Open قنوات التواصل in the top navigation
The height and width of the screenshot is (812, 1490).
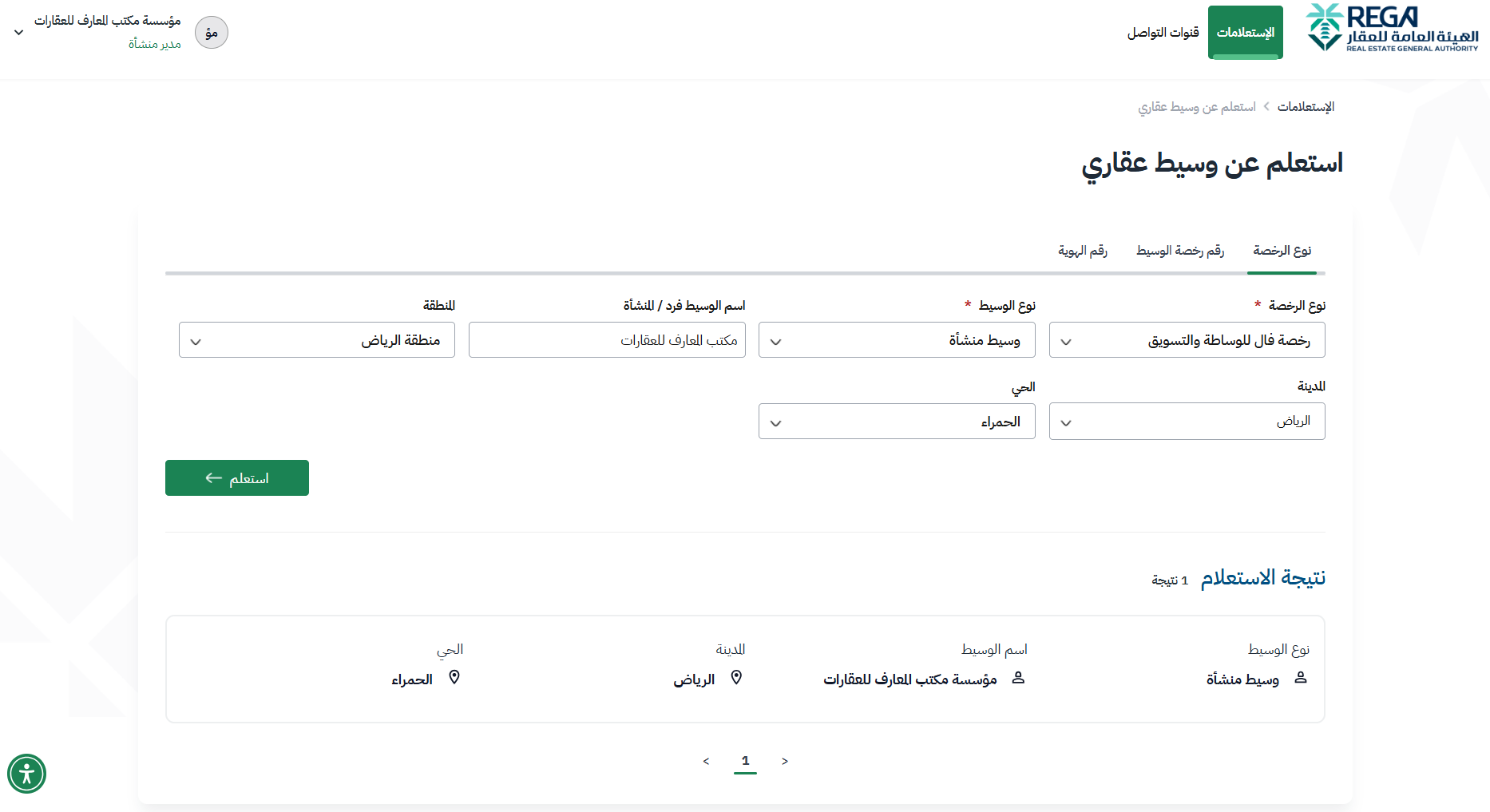click(x=1163, y=33)
